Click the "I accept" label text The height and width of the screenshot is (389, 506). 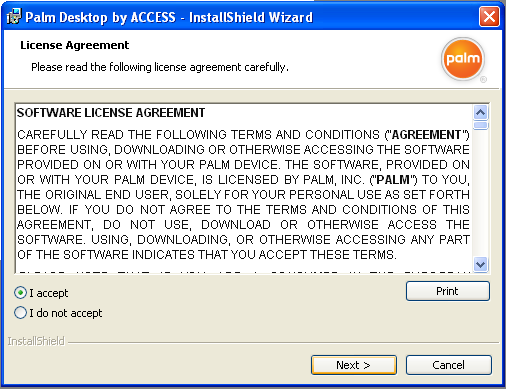pos(49,293)
